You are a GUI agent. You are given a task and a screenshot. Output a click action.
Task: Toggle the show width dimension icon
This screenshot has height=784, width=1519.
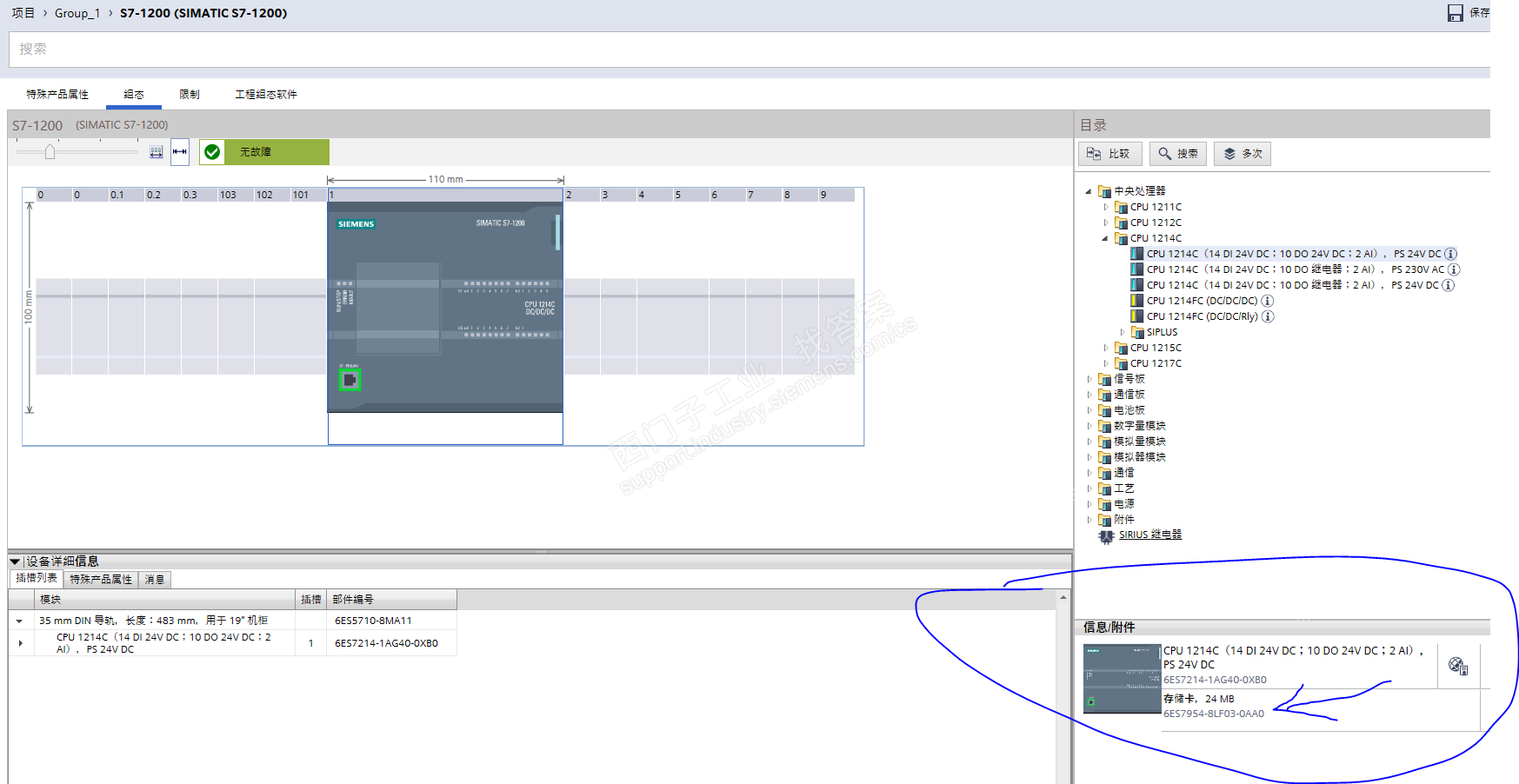coord(180,151)
